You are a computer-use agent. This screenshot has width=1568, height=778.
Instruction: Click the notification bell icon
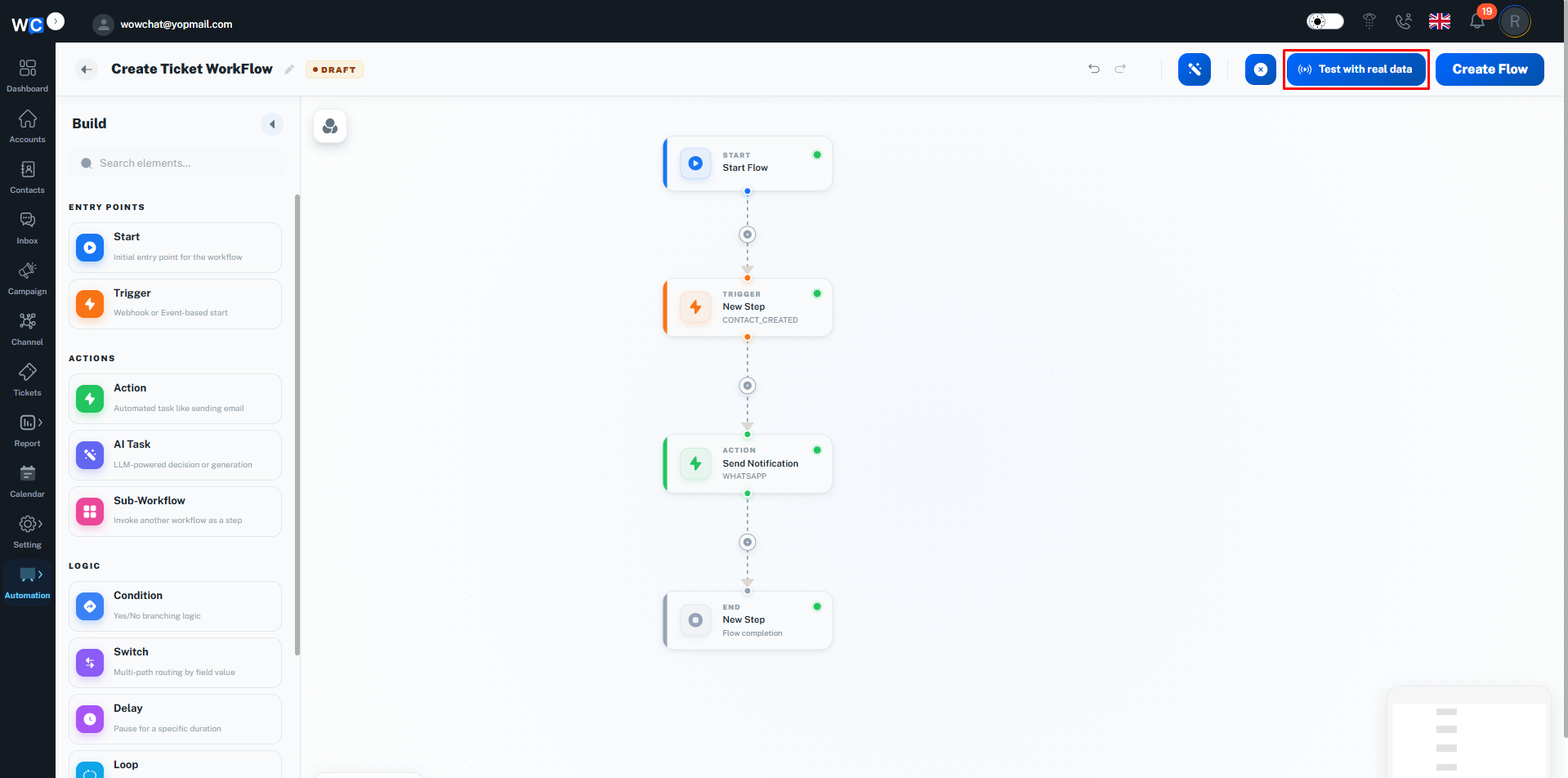[x=1477, y=21]
